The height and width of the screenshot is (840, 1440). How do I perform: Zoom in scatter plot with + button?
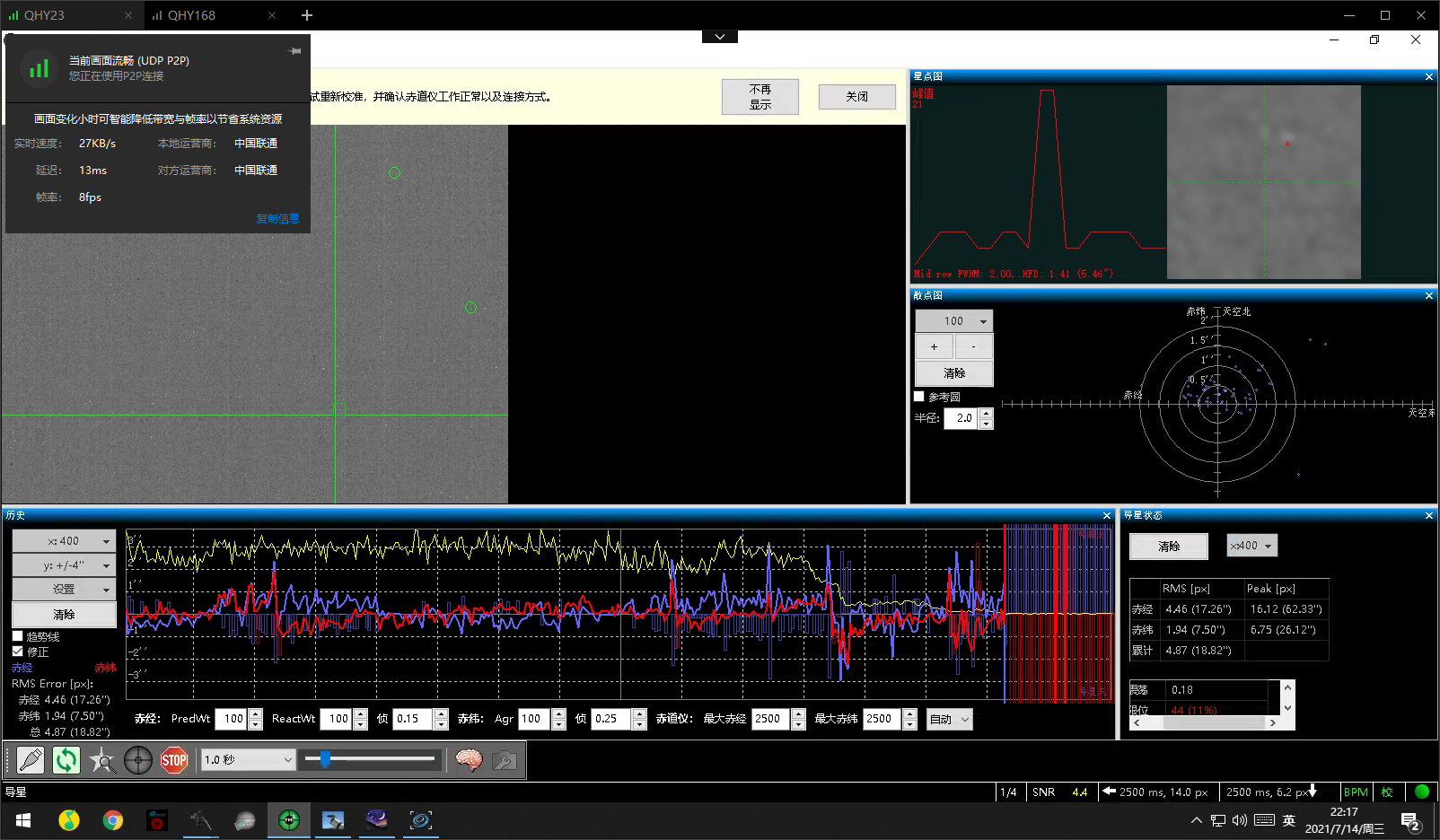(x=935, y=346)
